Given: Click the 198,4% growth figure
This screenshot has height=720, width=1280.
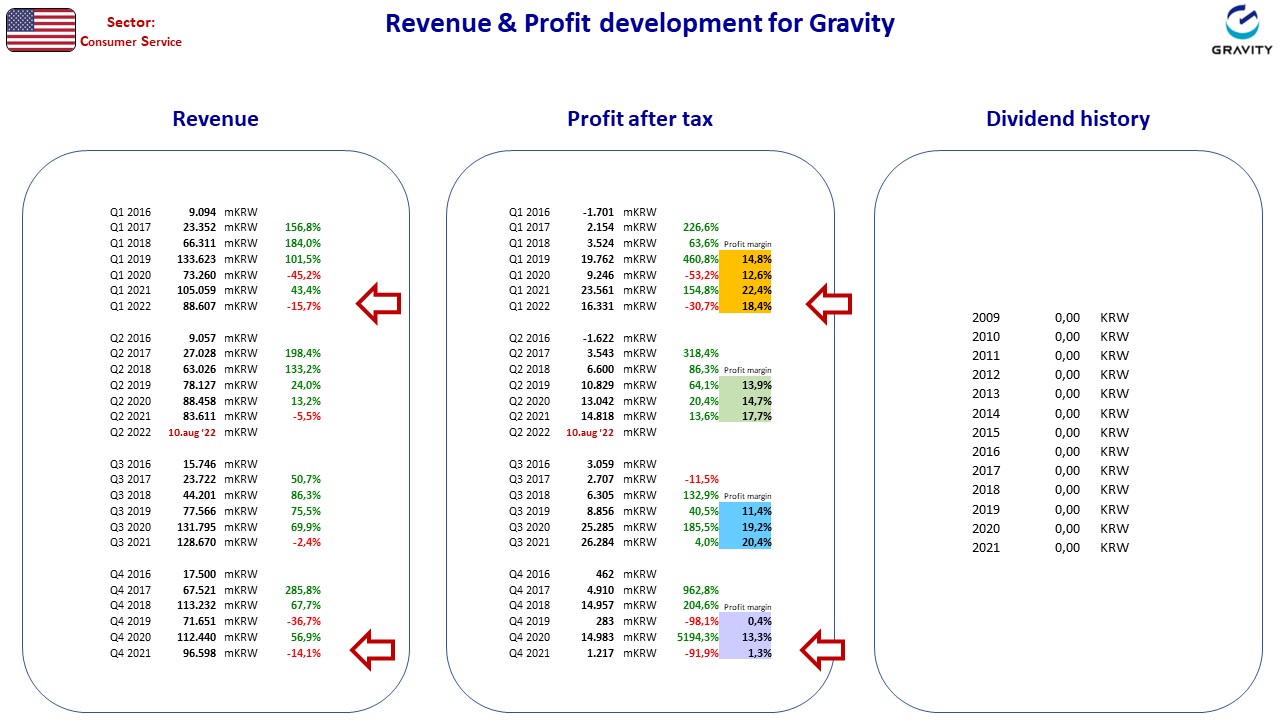Looking at the screenshot, I should pos(303,353).
